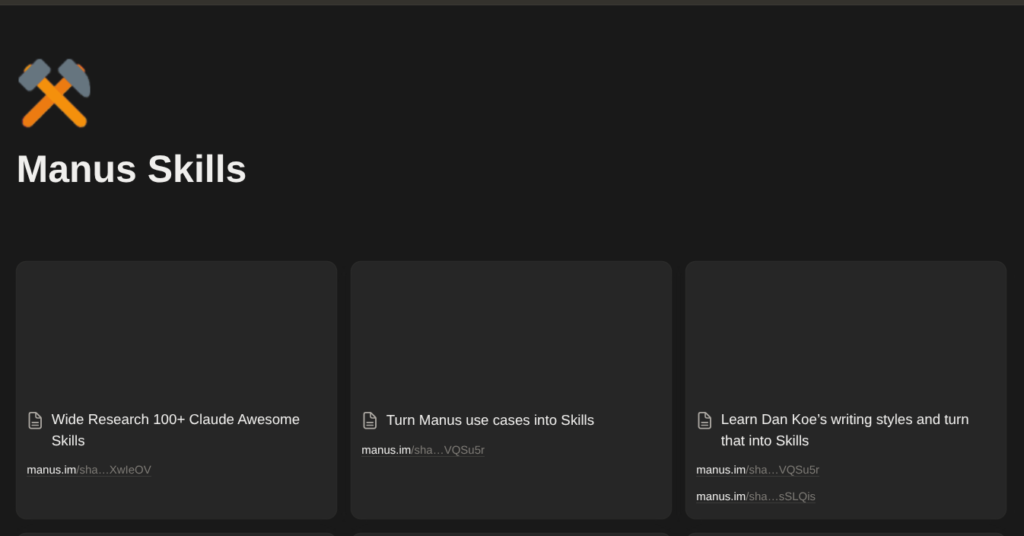Follow the manus.im link in Turn Manus card
The height and width of the screenshot is (536, 1024).
click(x=423, y=450)
